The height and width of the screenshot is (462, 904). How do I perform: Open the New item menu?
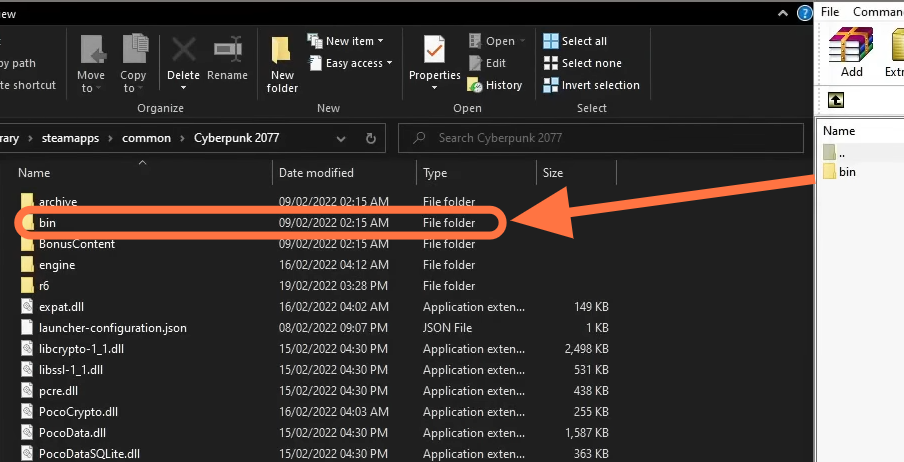pyautogui.click(x=346, y=41)
